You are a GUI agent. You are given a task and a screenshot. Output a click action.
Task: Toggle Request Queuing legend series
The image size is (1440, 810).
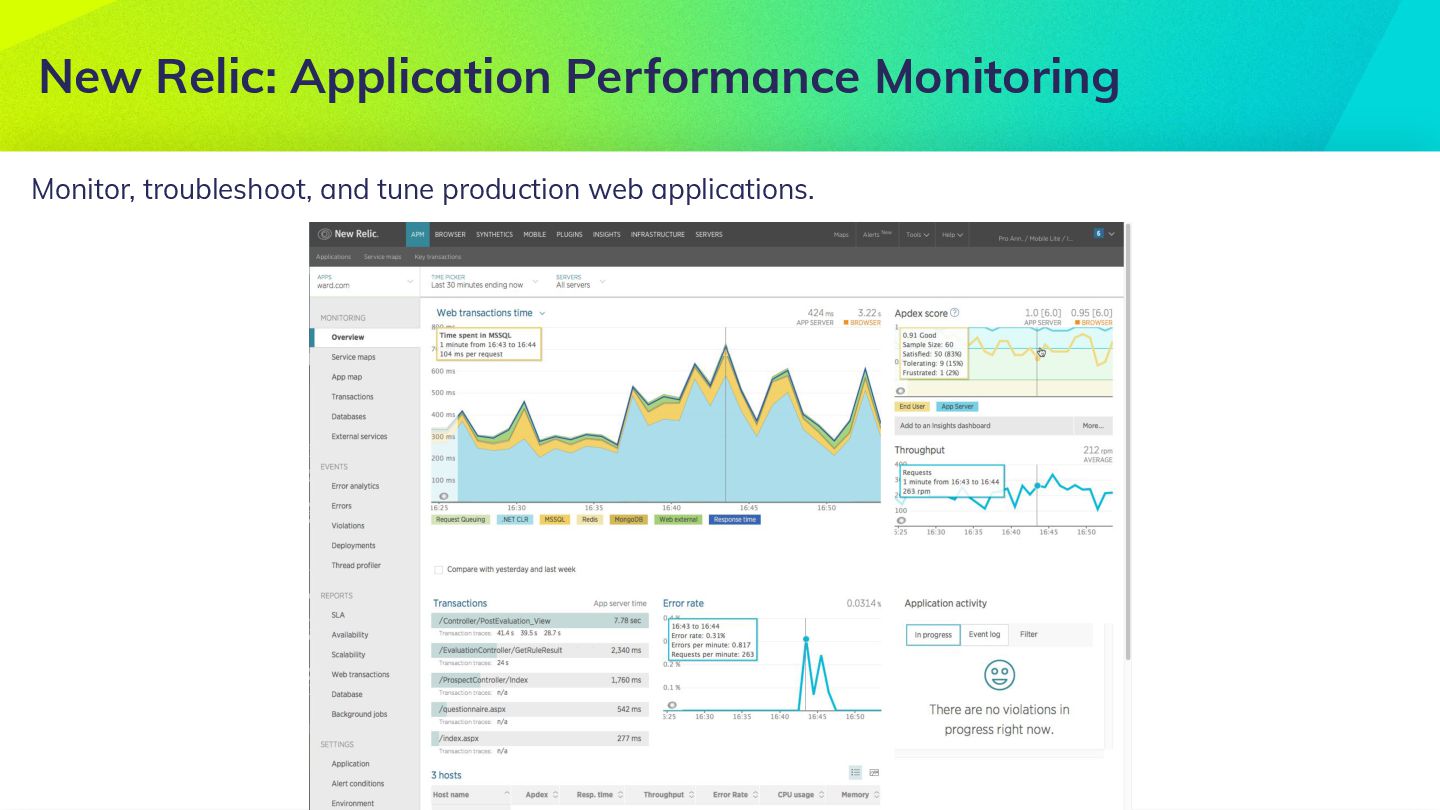[460, 520]
